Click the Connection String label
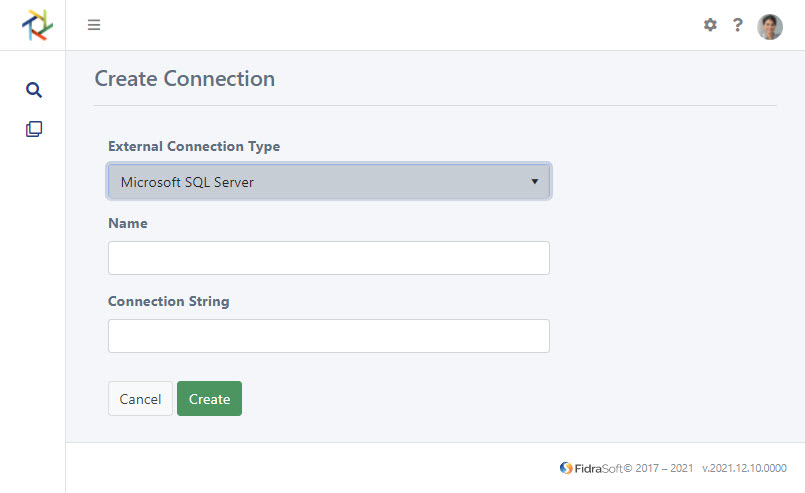 (168, 301)
